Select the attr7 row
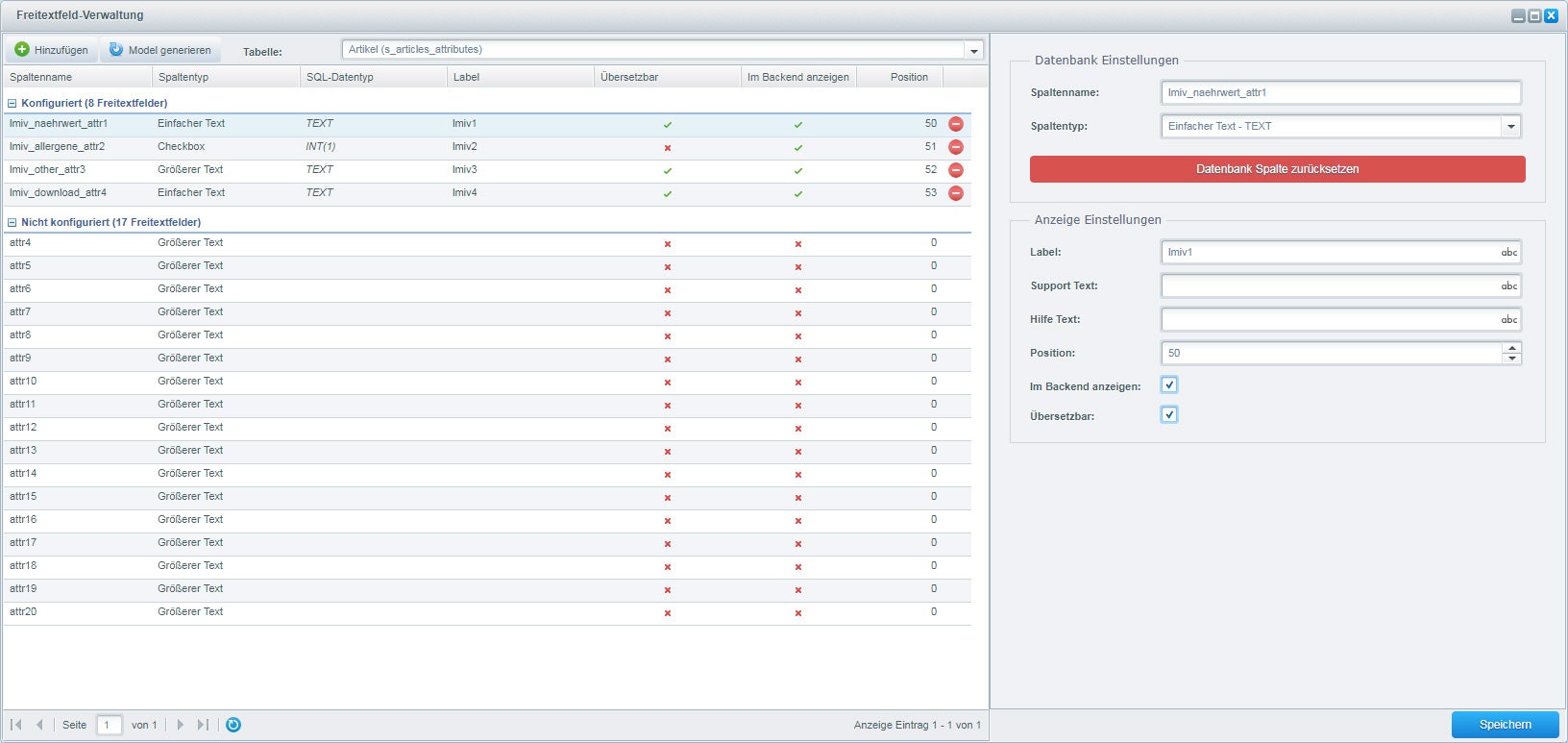Screen dimensions: 1568x743 [x=487, y=312]
